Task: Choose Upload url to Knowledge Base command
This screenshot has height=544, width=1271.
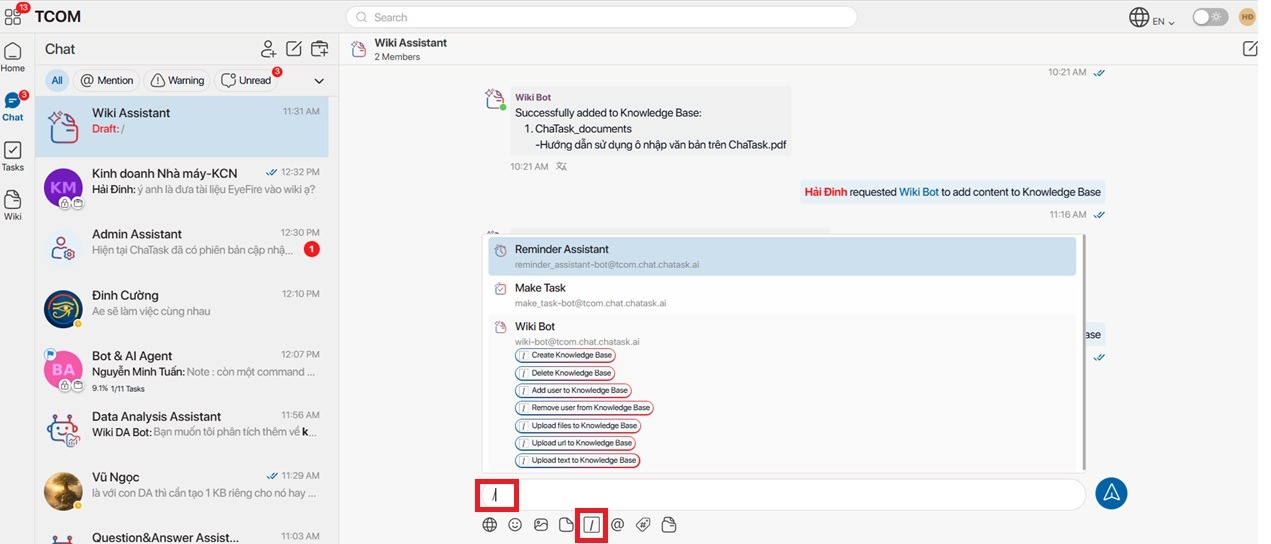Action: coord(575,443)
